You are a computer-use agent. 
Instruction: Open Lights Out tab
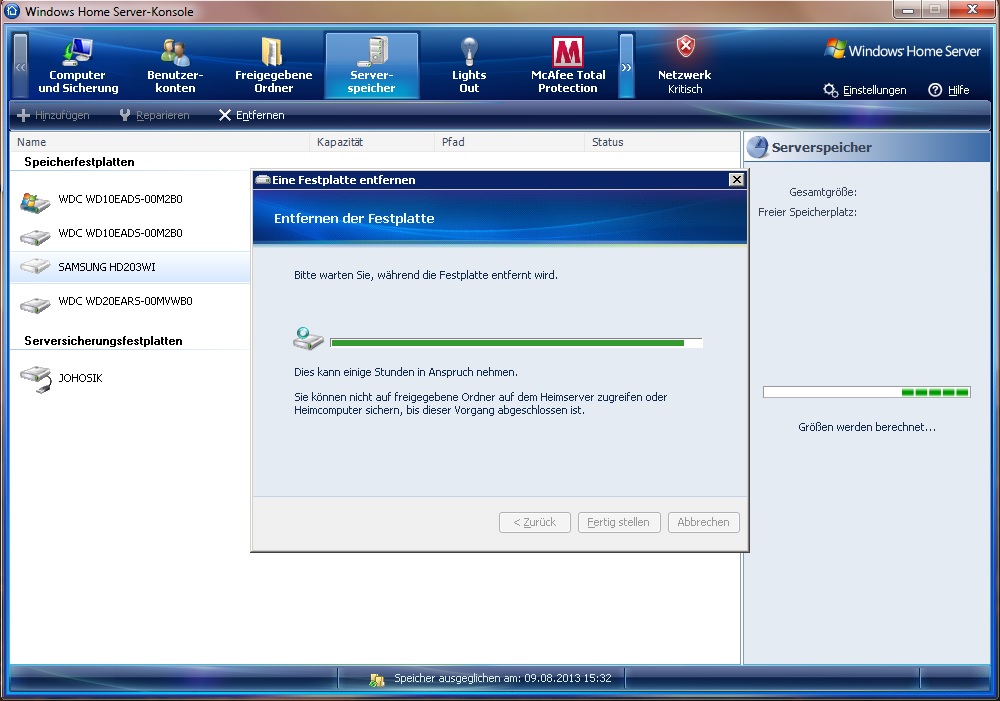[x=469, y=66]
